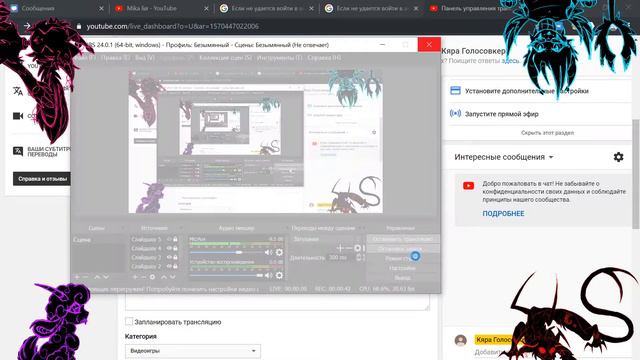This screenshot has width=640, height=360.
Task: Open Устройство воспроизведения gear settings
Action: 279,276
